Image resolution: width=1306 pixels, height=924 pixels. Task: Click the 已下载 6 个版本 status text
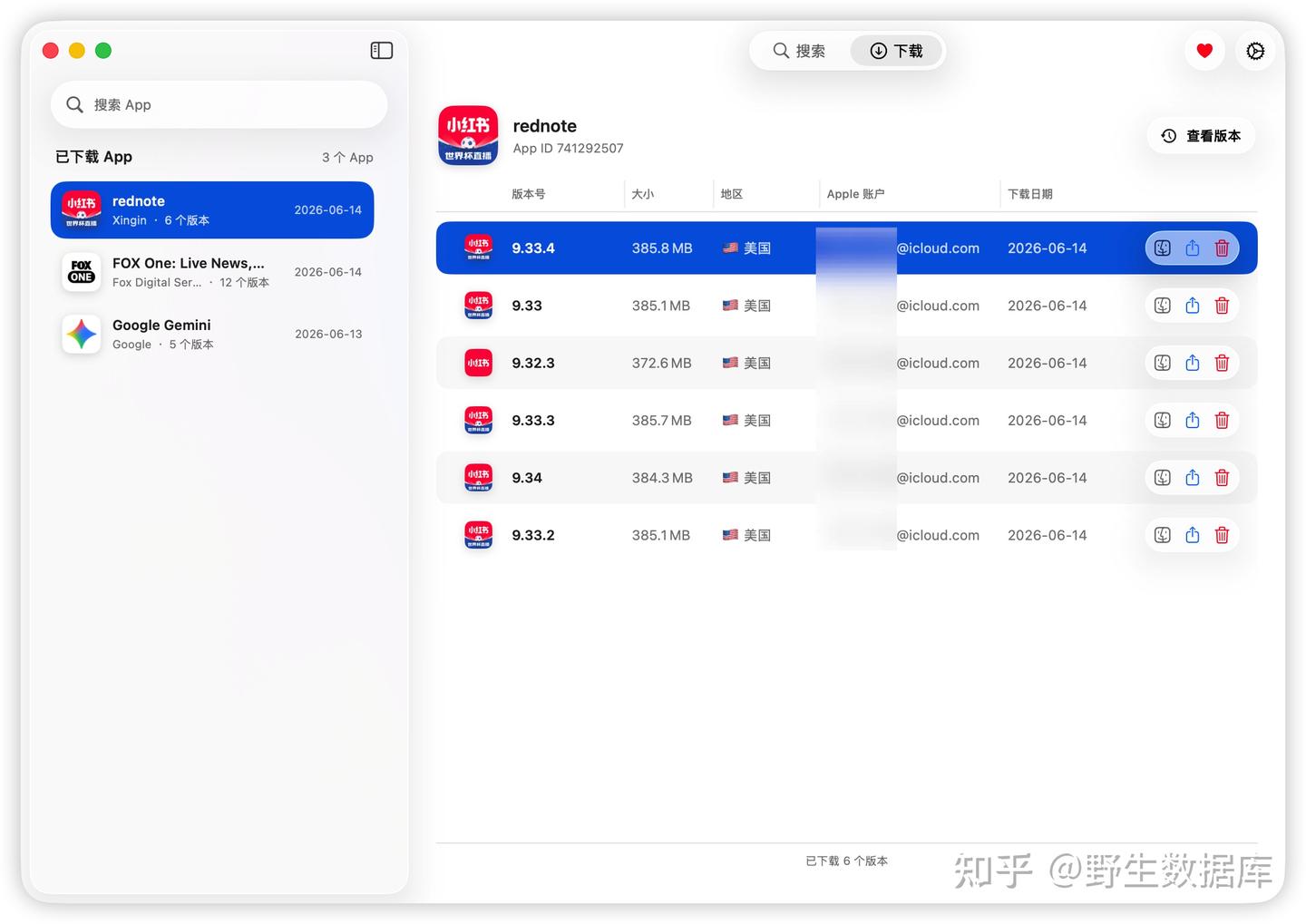pos(846,861)
